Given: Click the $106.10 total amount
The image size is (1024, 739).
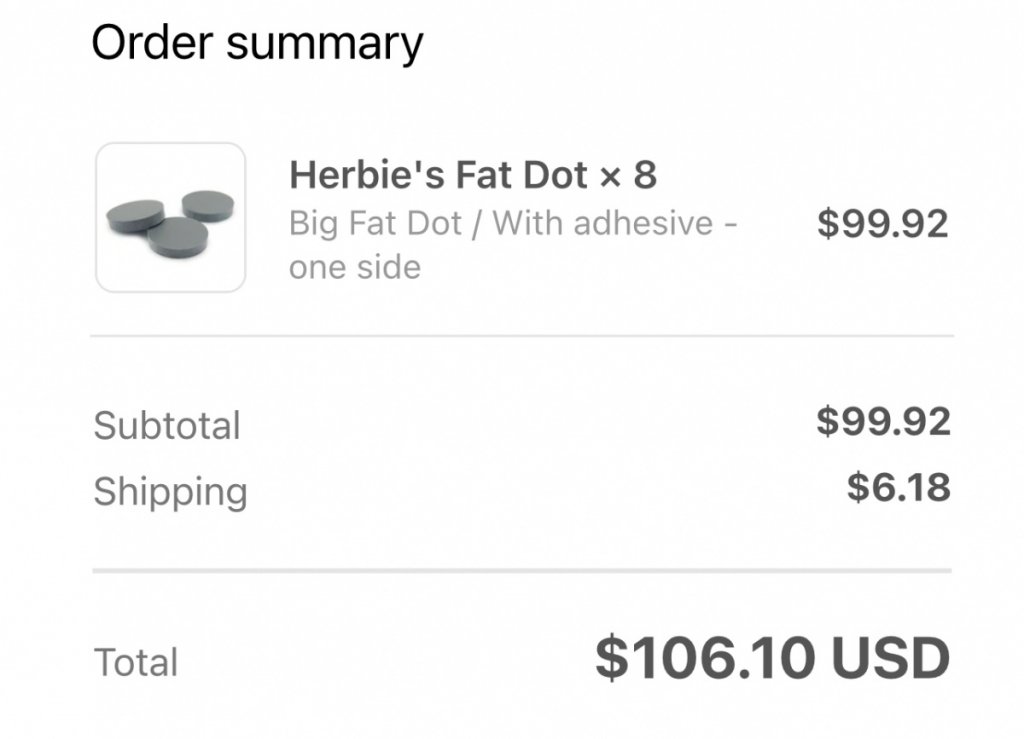Looking at the screenshot, I should [705, 658].
